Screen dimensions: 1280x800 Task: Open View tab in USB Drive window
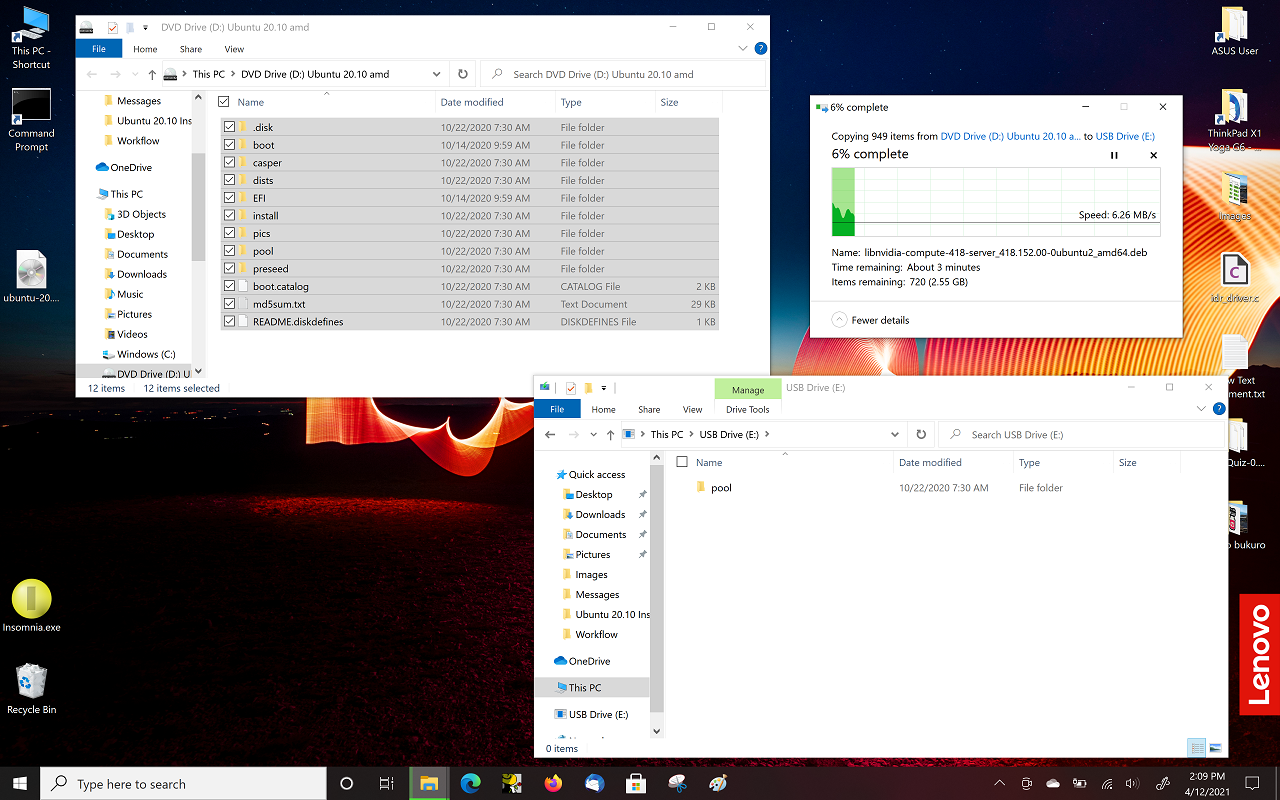click(692, 409)
